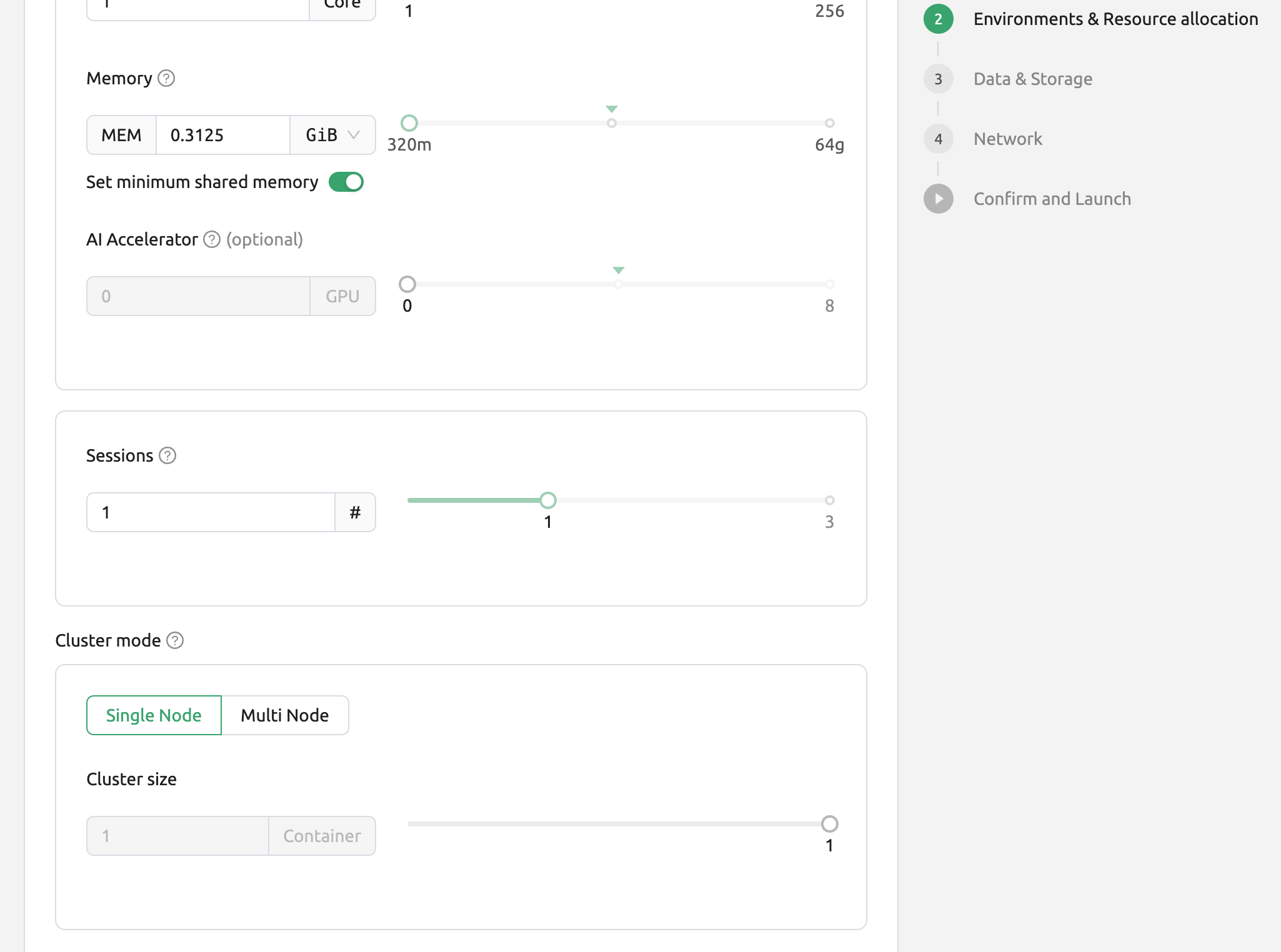Go to Data & Storage step
Screen dimensions: 1281x952
click(1033, 79)
